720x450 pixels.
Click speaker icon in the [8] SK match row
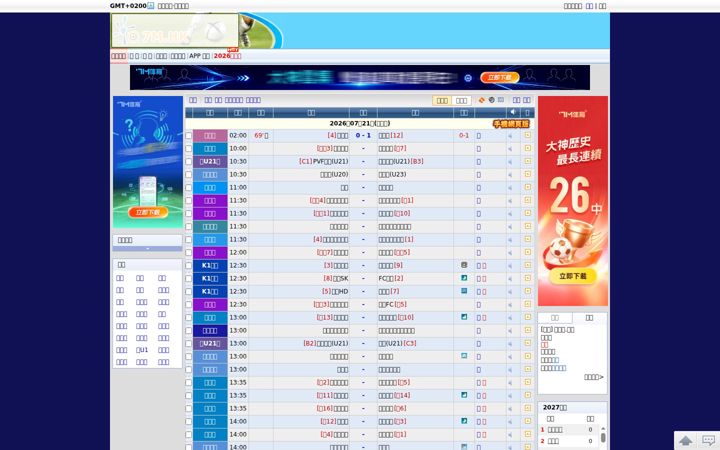510,279
